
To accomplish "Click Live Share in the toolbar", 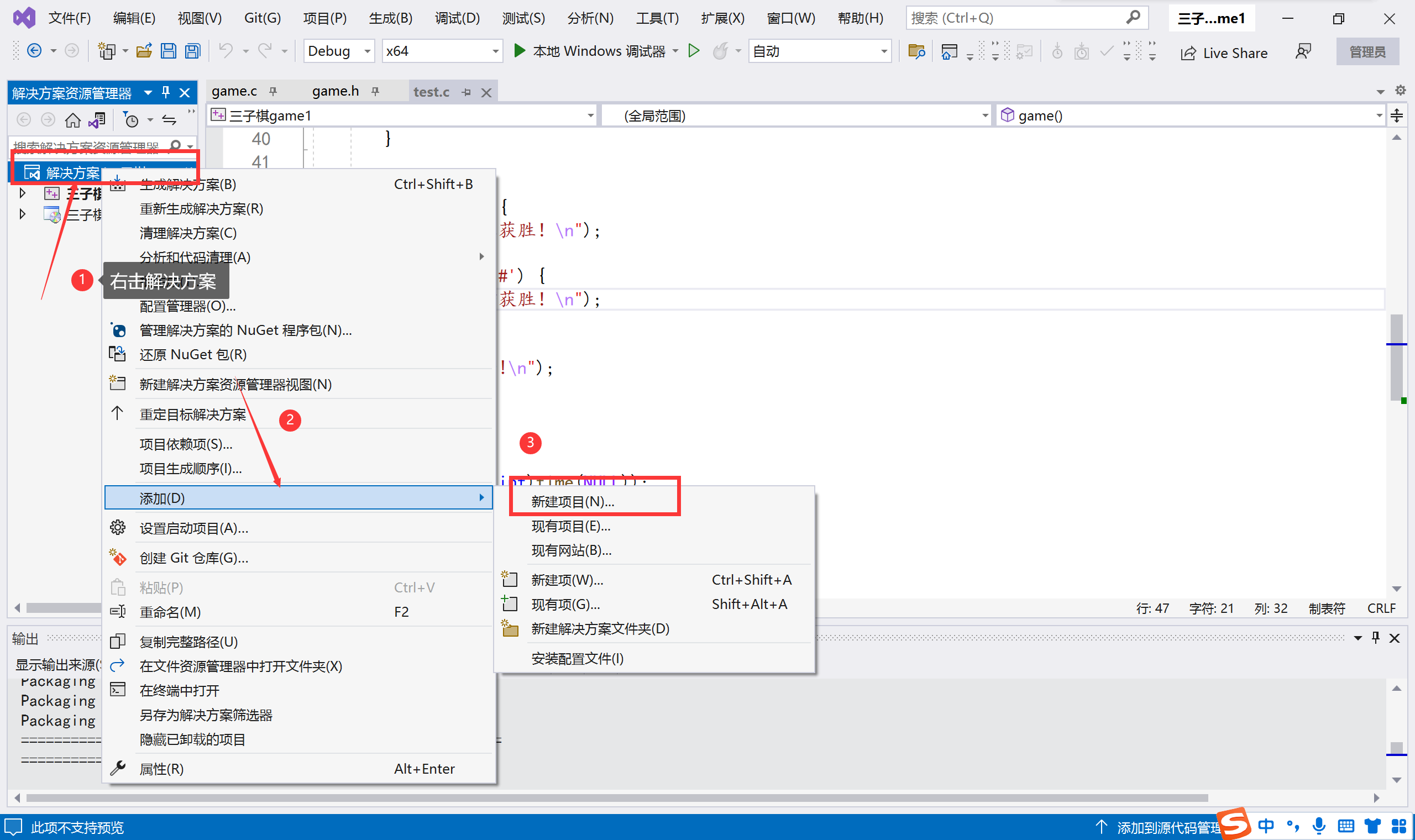I will pyautogui.click(x=1224, y=53).
